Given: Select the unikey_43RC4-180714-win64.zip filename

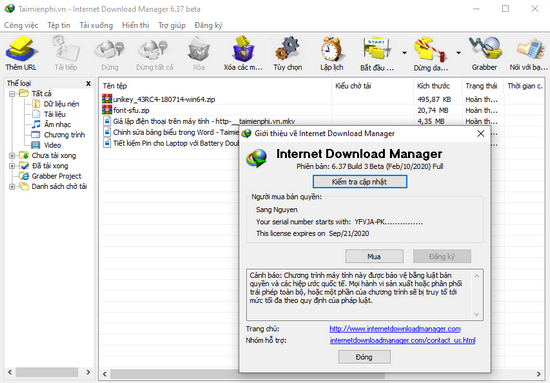Looking at the screenshot, I should click(164, 99).
